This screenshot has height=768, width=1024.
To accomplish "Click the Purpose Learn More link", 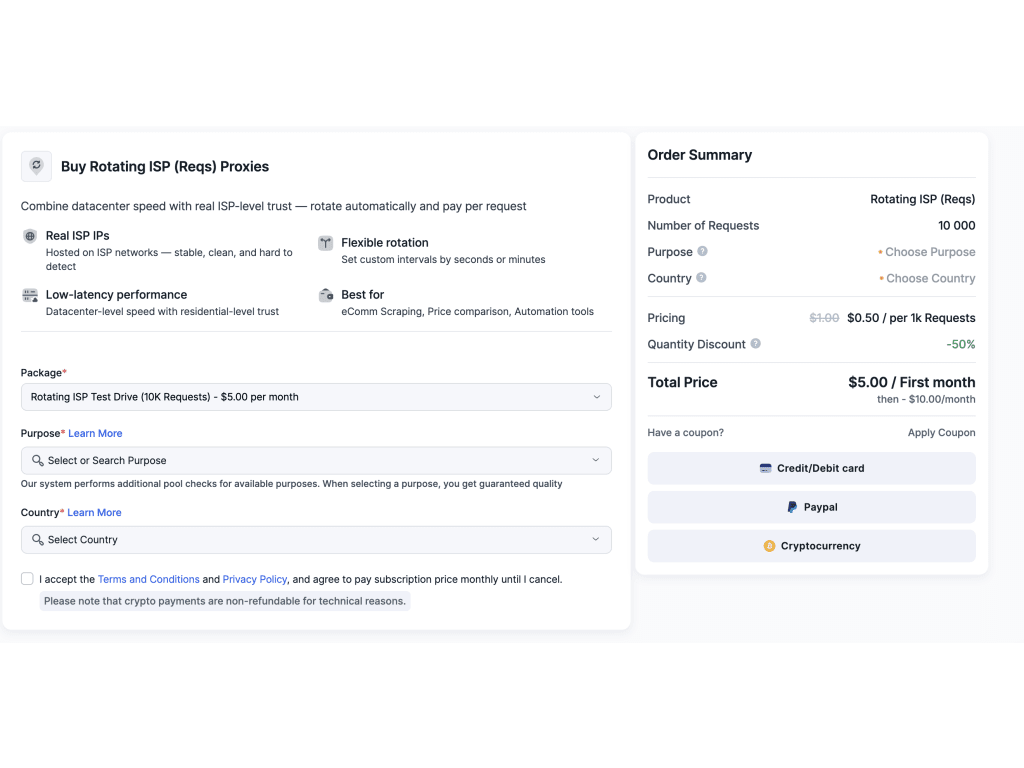I will [x=95, y=433].
